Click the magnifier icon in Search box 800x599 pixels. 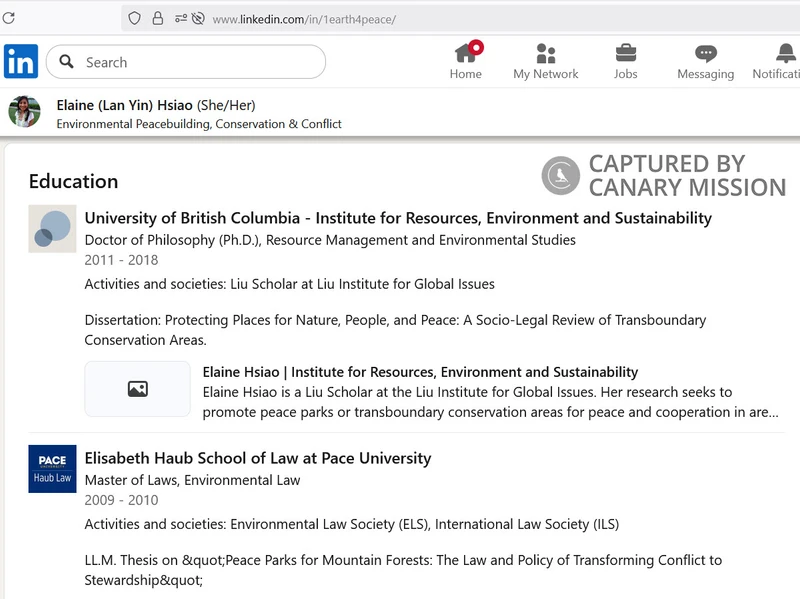66,62
